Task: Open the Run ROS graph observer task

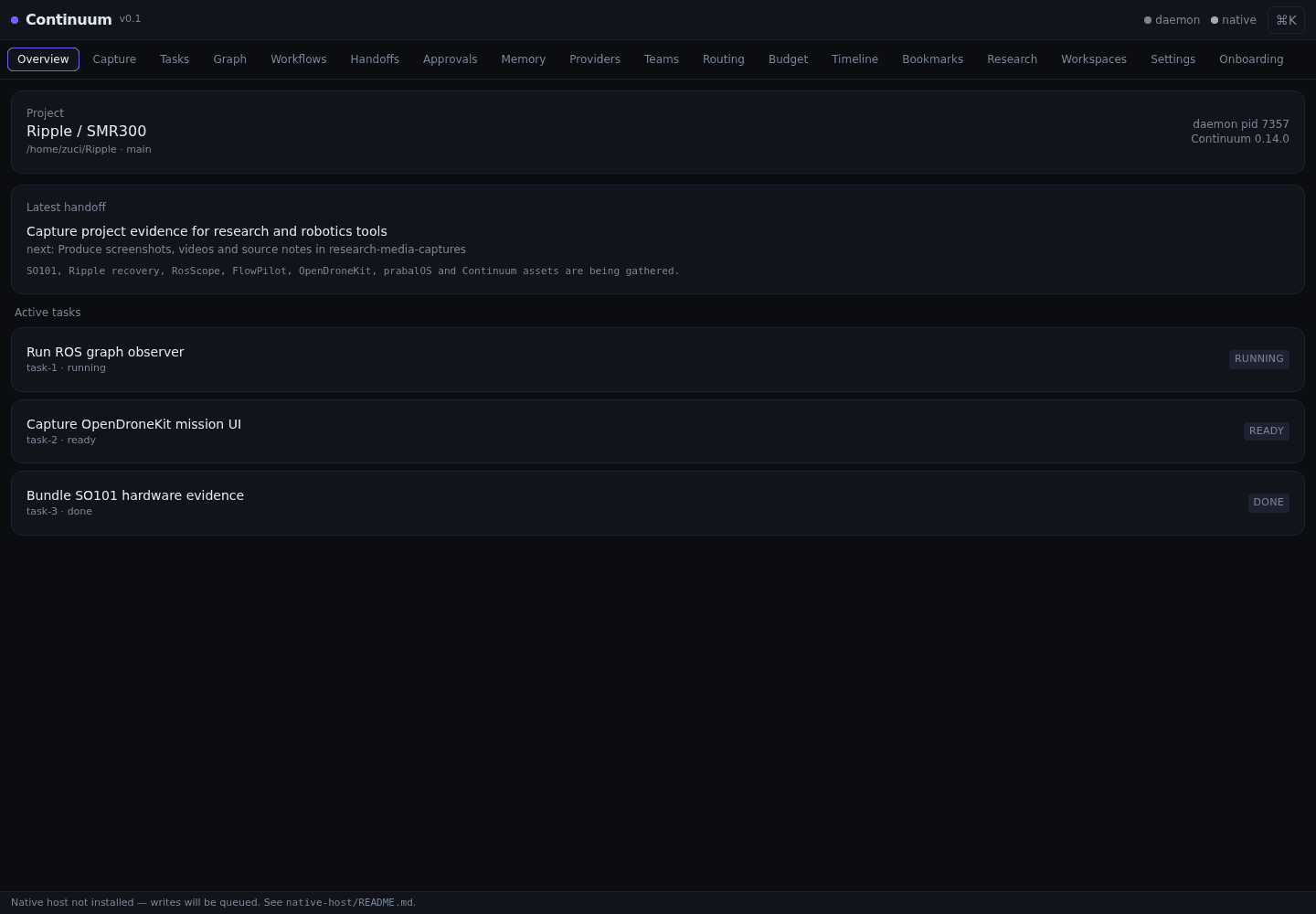Action: pyautogui.click(x=658, y=359)
